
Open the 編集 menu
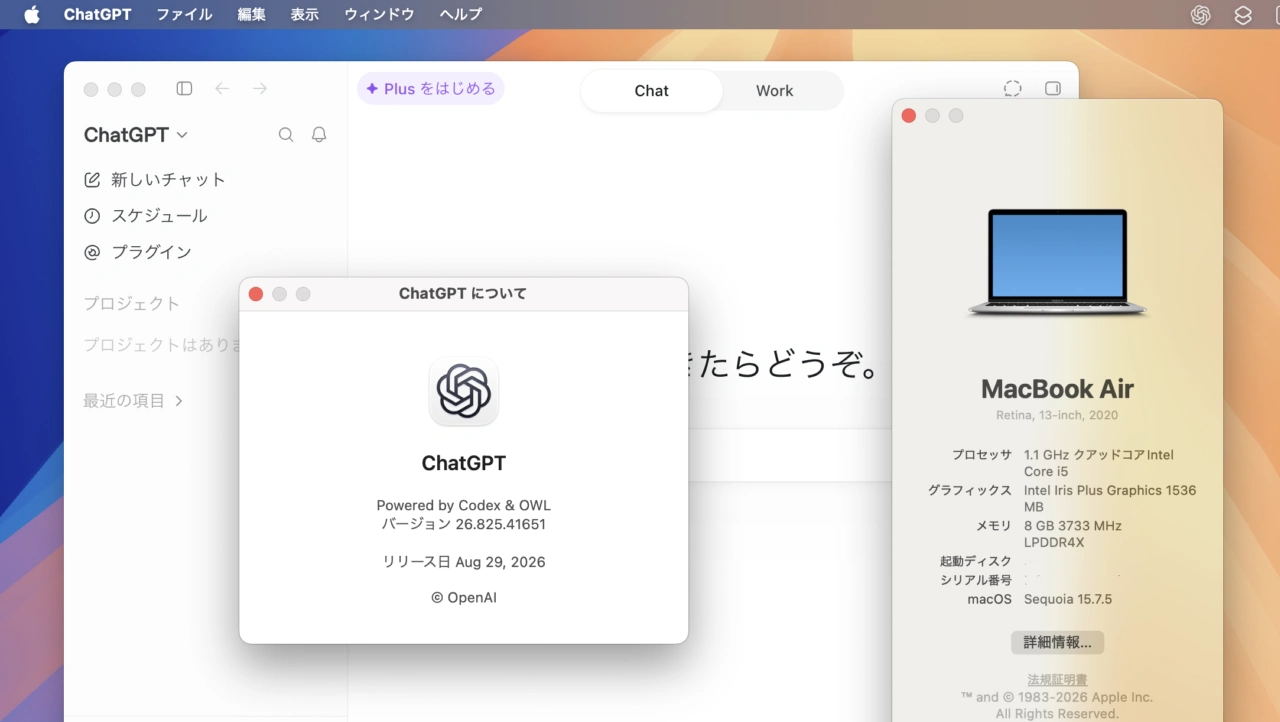click(251, 15)
